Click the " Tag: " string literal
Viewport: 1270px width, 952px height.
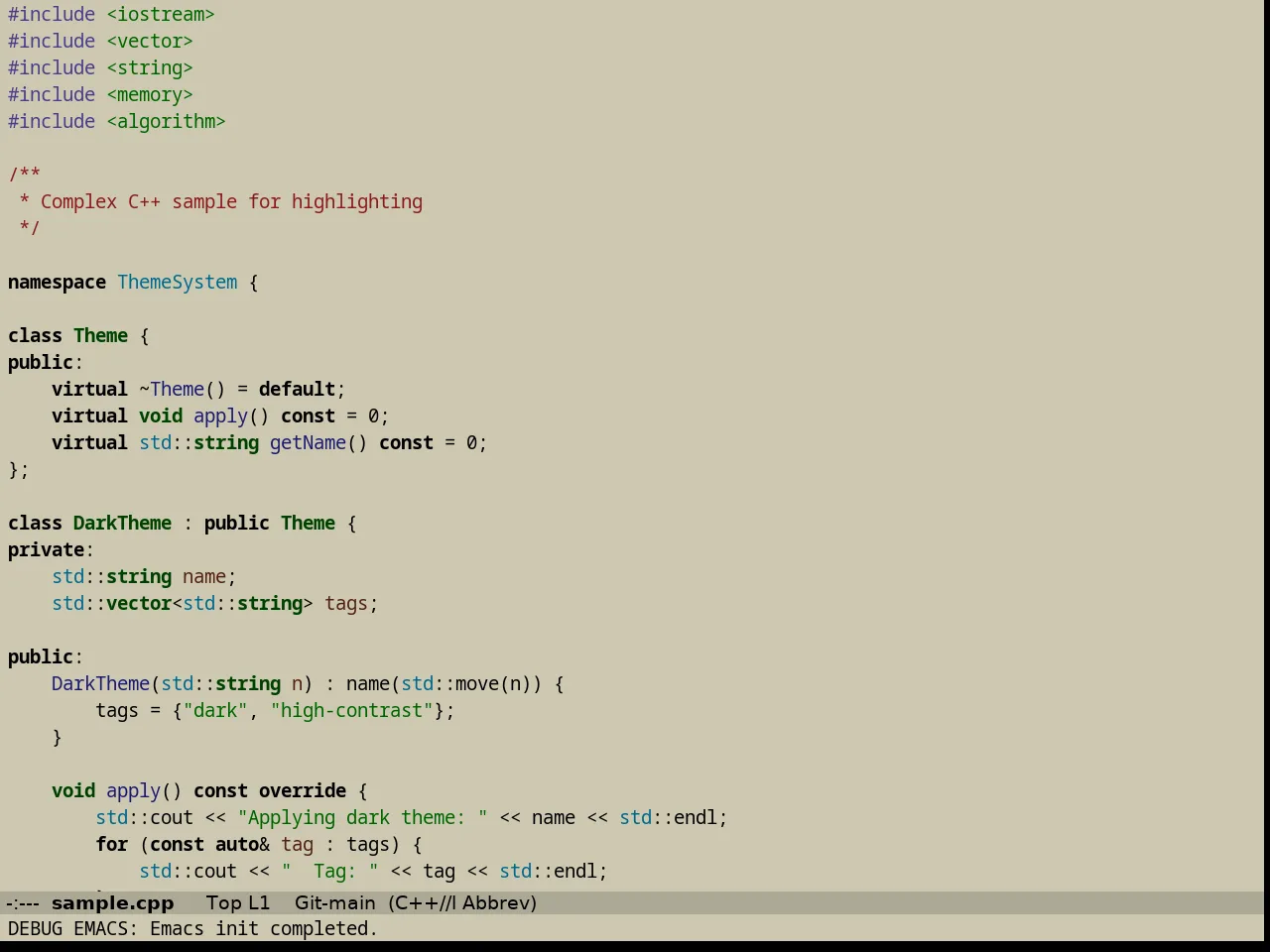click(x=329, y=872)
